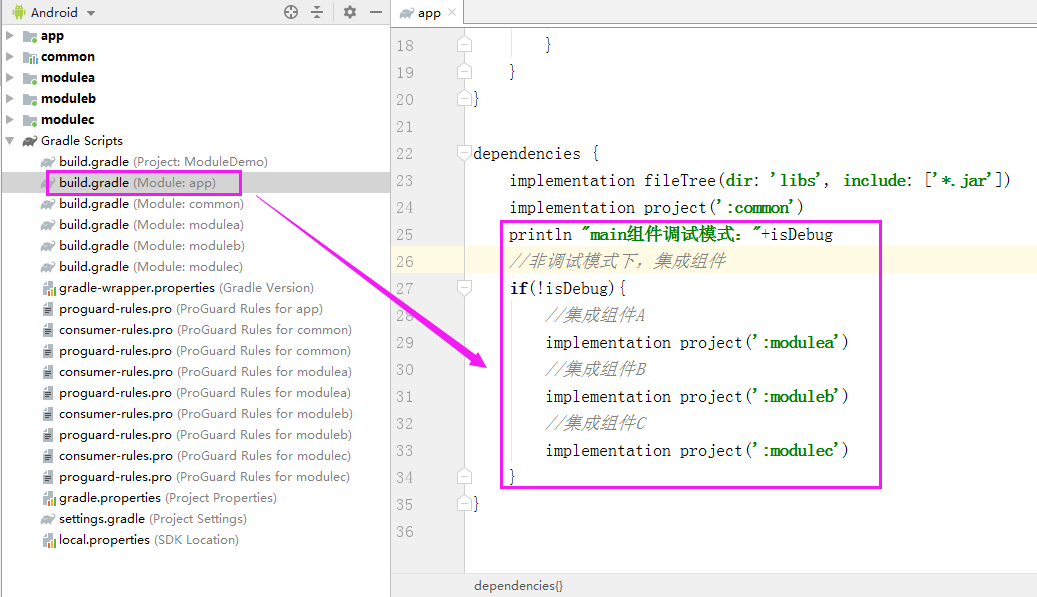The width and height of the screenshot is (1037, 597).
Task: Click fold end marker at line 35
Action: (464, 504)
